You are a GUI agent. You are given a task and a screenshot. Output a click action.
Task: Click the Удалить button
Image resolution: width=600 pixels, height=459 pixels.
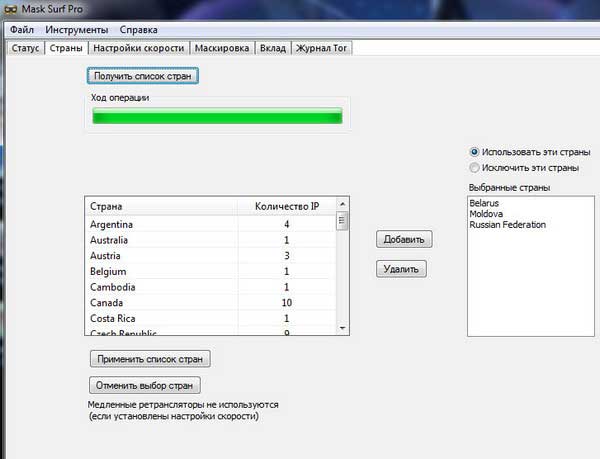click(x=402, y=268)
